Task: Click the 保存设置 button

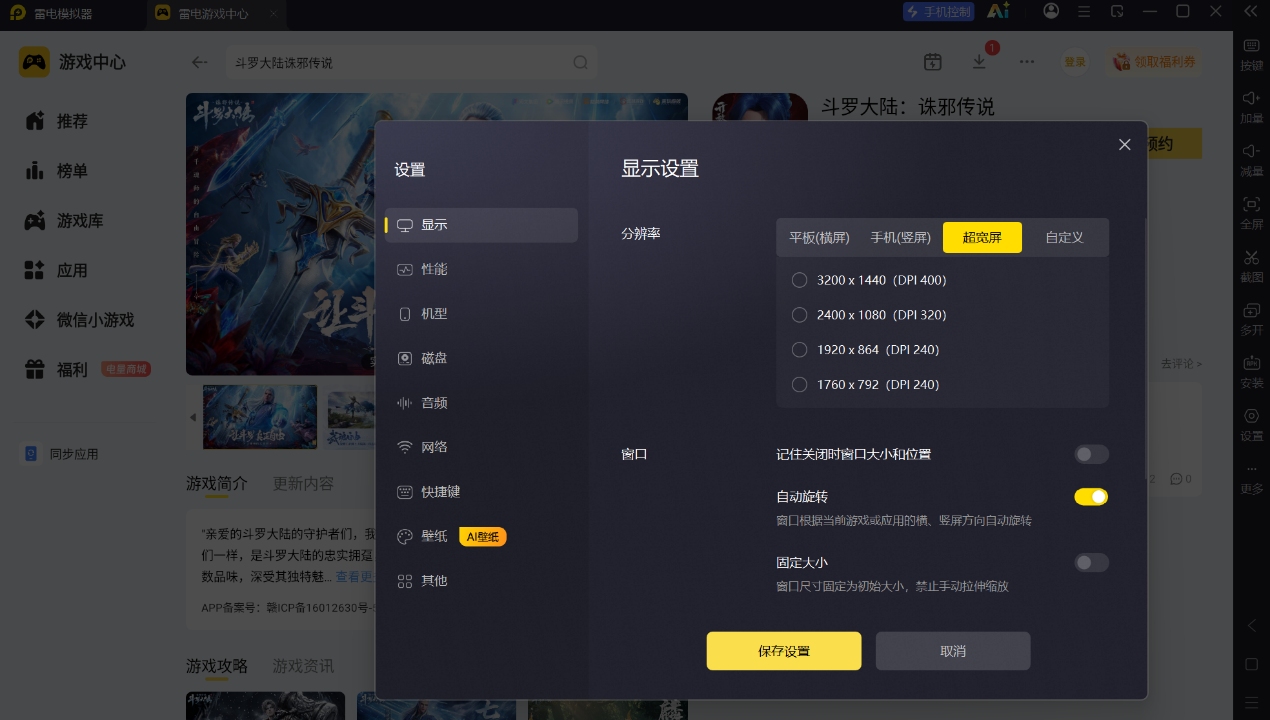Action: point(784,651)
